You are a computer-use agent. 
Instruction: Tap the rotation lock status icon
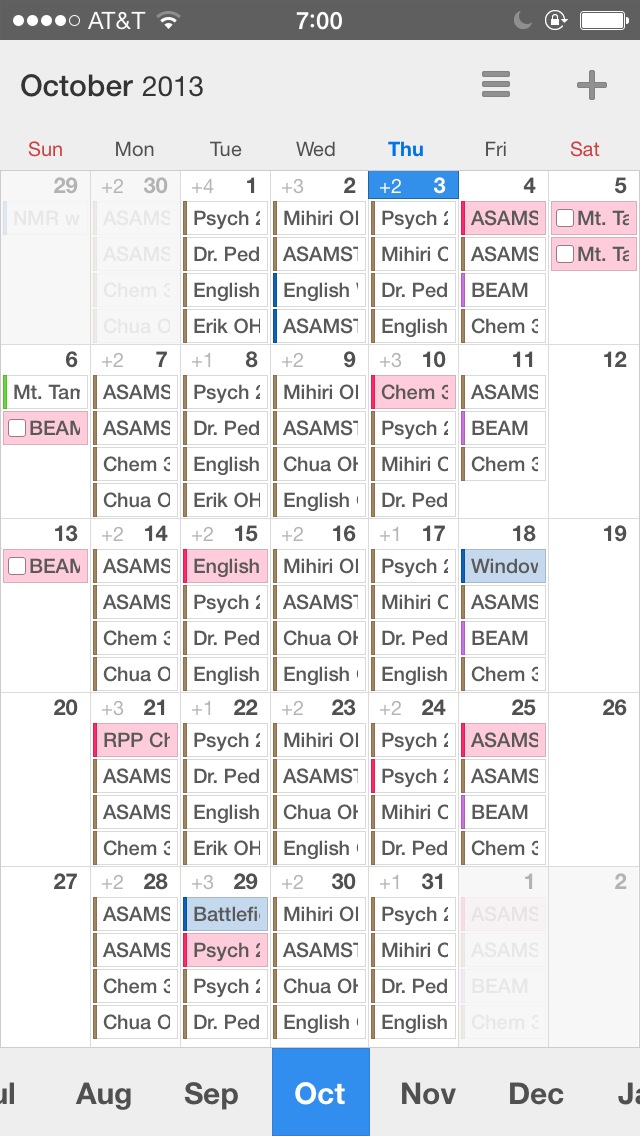(x=555, y=20)
